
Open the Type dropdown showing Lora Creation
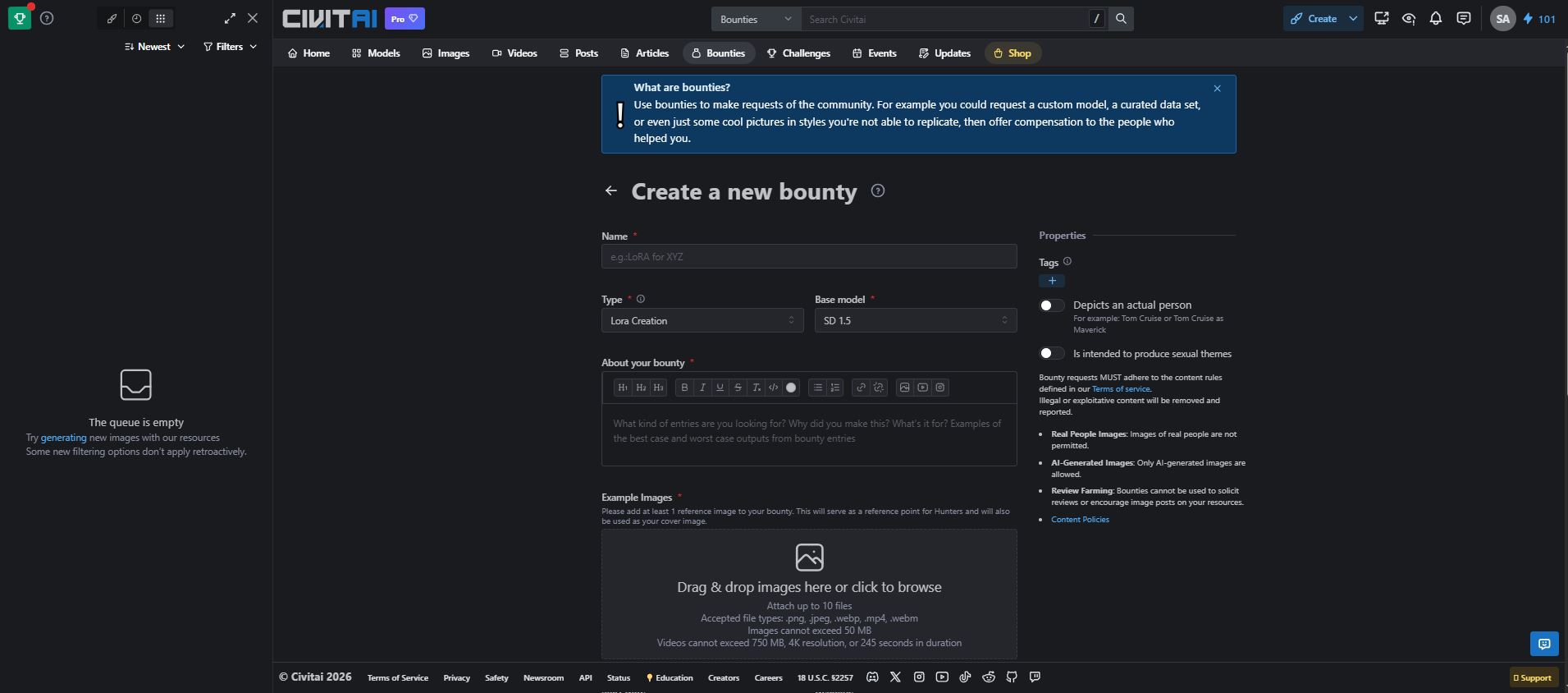(702, 320)
